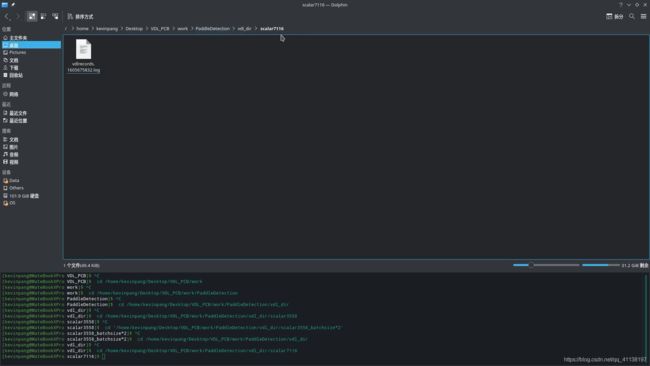This screenshot has width=650, height=366.
Task: Adjust the icon zoom slider in status bar
Action: pos(546,265)
